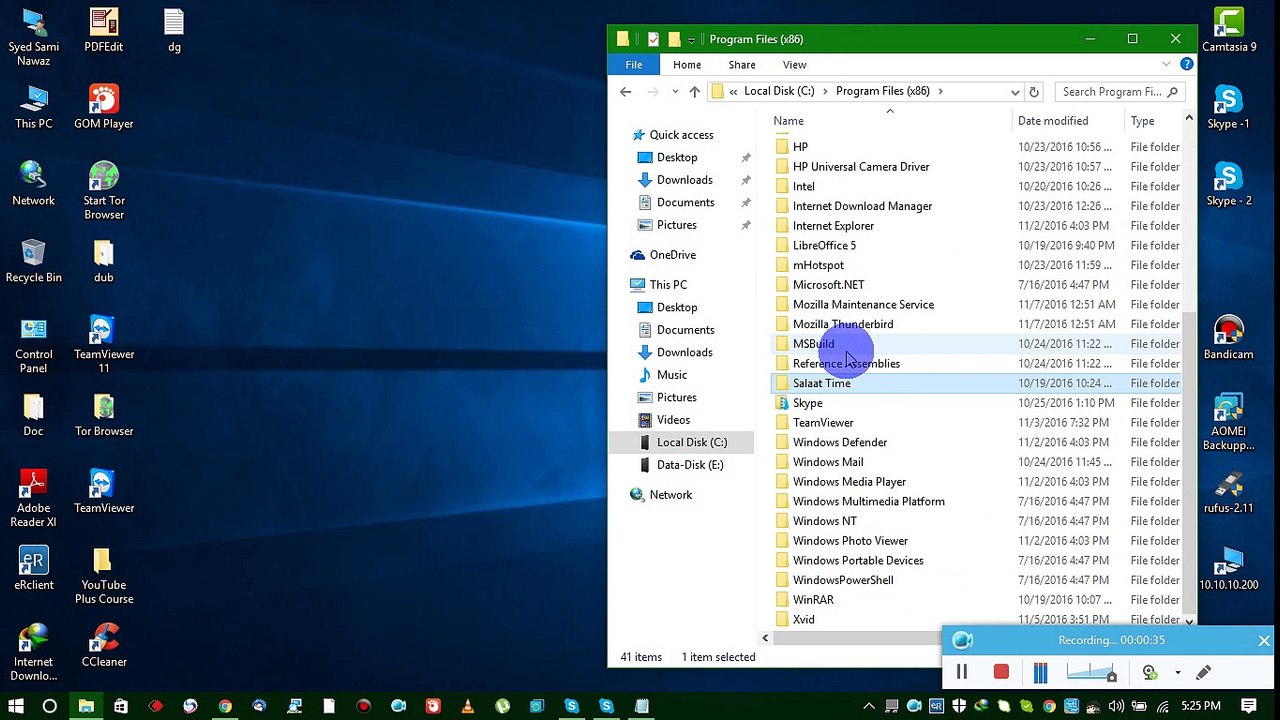Open the Windows Start menu

[x=16, y=706]
